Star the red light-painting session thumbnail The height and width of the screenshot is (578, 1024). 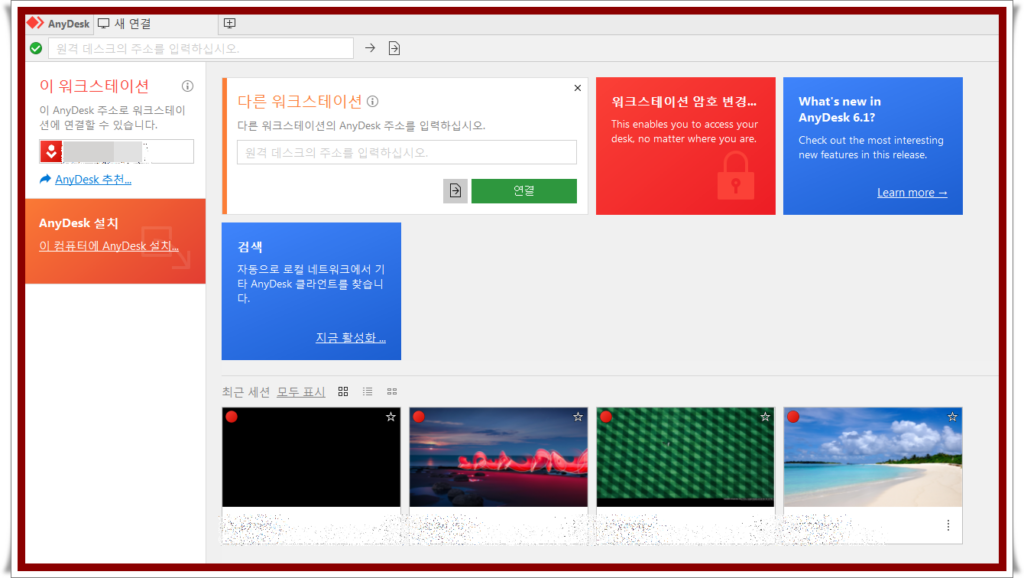[x=578, y=417]
